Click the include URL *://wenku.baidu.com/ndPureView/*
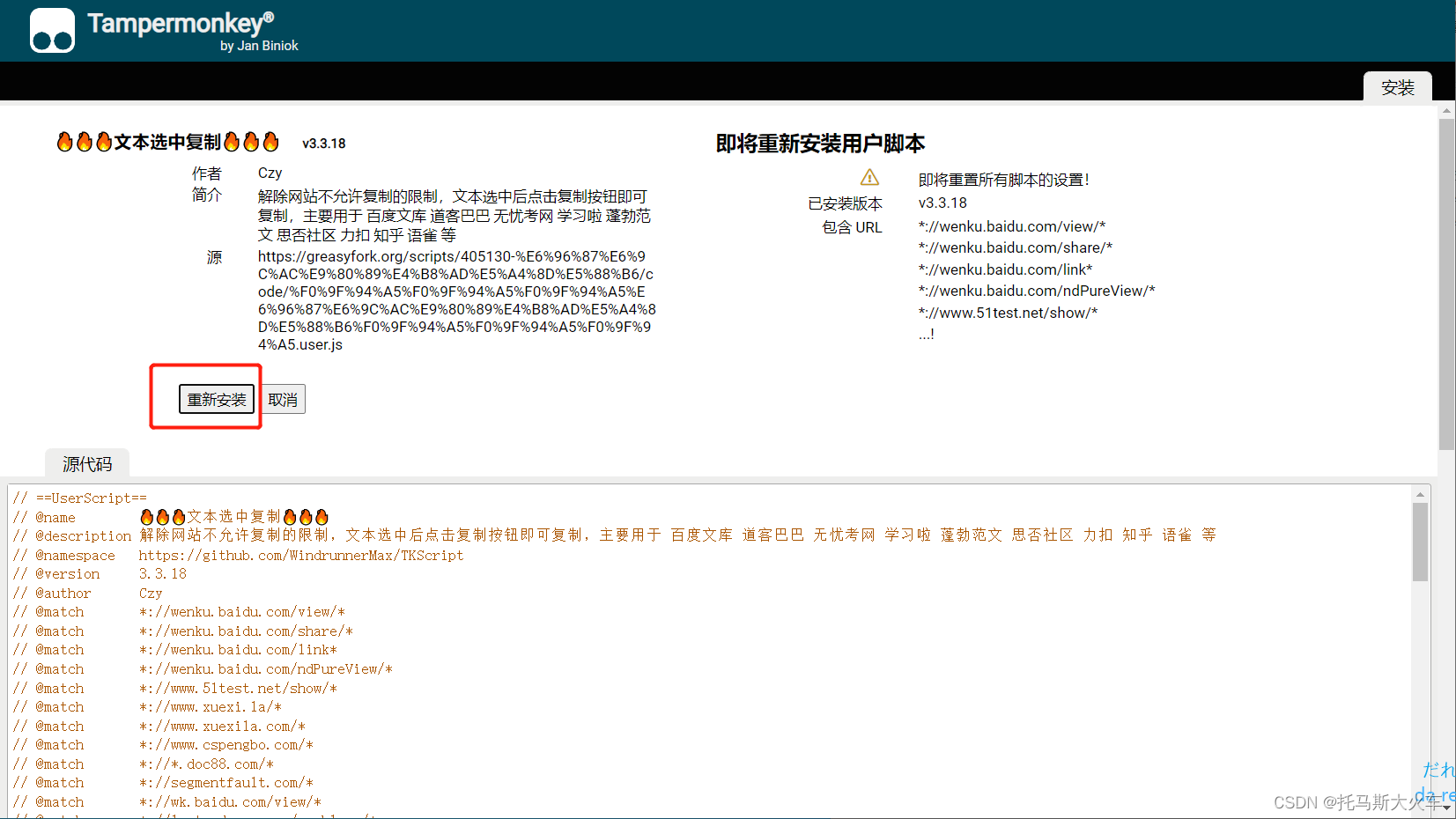The height and width of the screenshot is (819, 1456). [x=1037, y=291]
